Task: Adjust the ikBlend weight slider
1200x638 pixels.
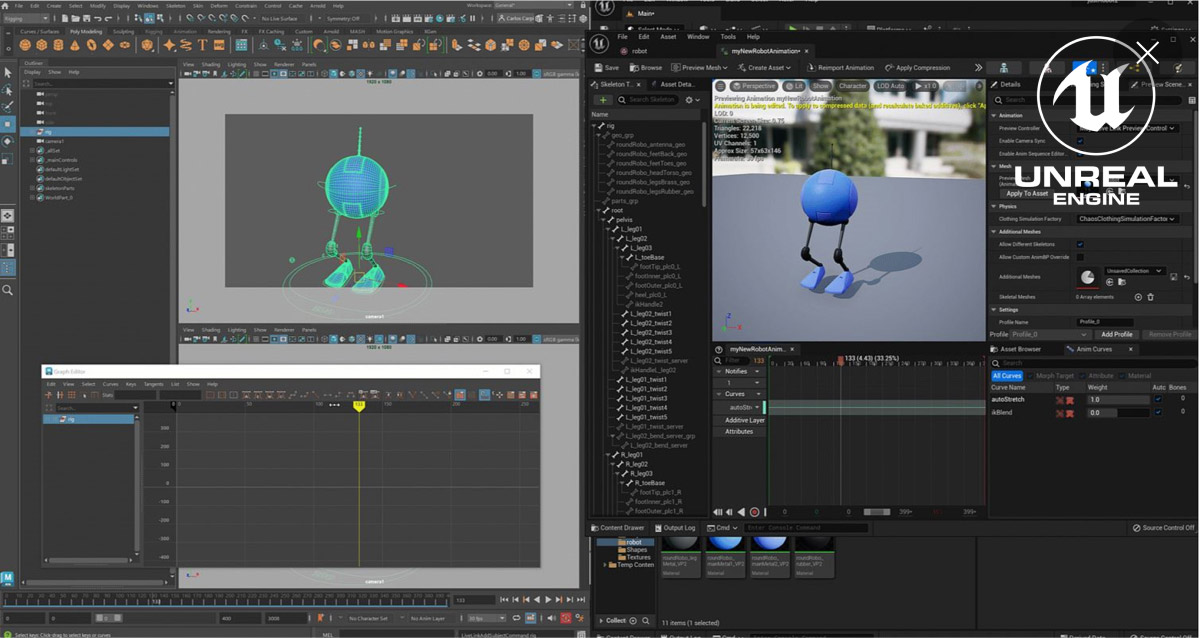Action: click(x=1118, y=412)
